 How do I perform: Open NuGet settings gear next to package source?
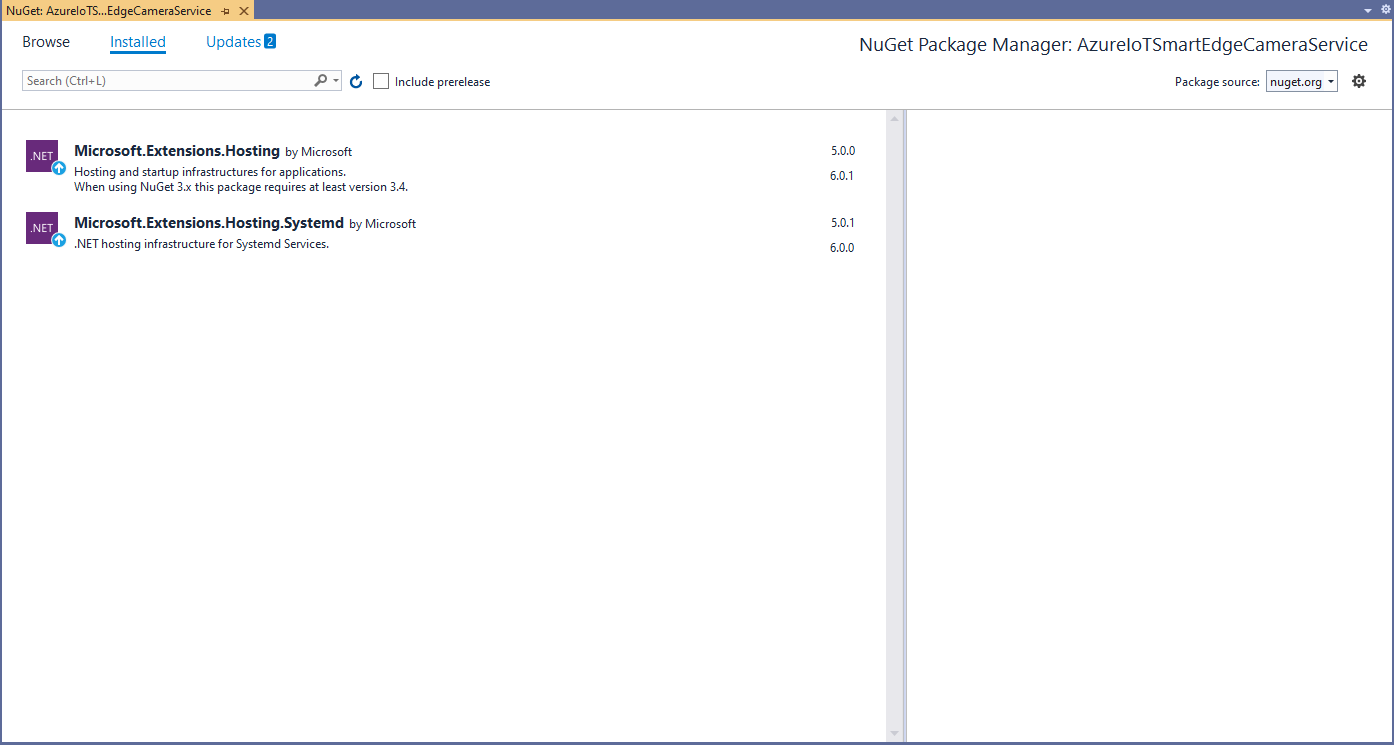(x=1358, y=81)
